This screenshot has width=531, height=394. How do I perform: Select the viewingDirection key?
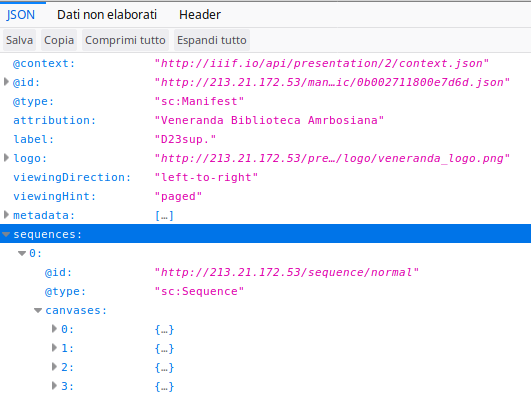click(72, 177)
